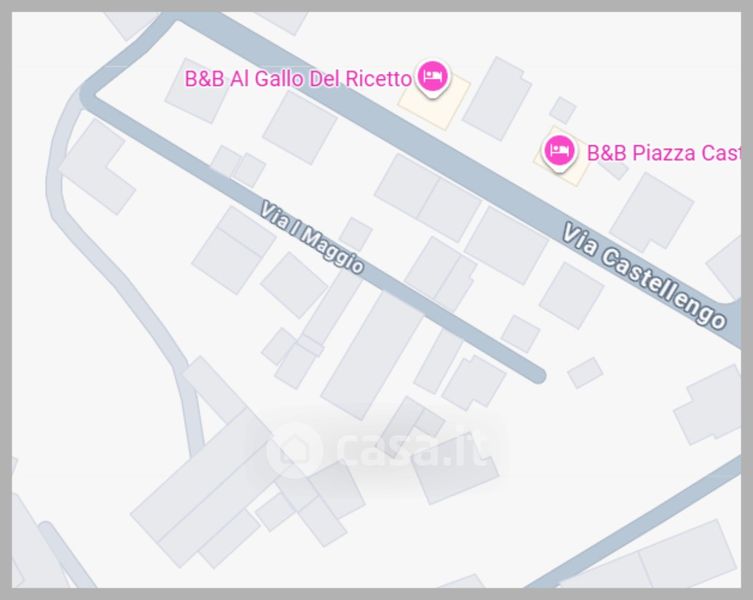Click the Via Castellengo street name
Viewport: 753px width, 600px height.
[x=644, y=275]
